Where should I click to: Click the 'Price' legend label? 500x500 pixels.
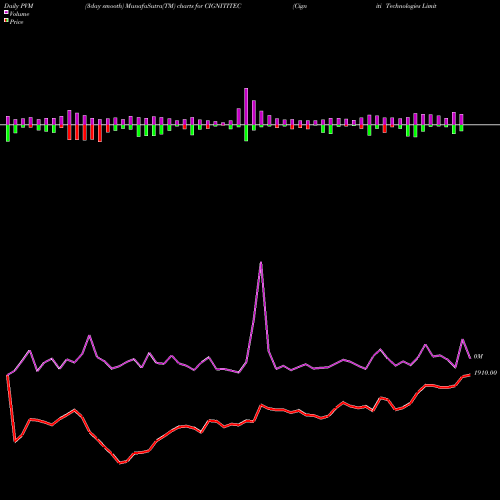tap(16, 22)
